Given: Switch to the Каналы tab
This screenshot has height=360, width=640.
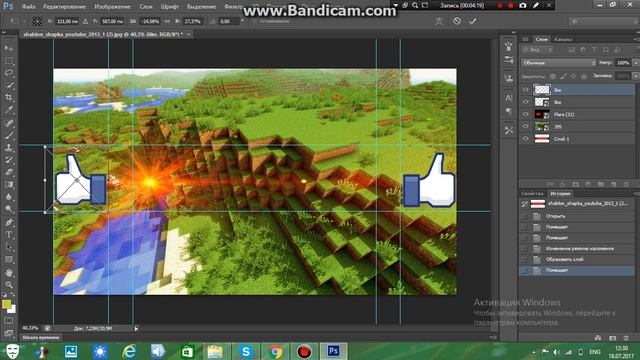Looking at the screenshot, I should pyautogui.click(x=563, y=39).
